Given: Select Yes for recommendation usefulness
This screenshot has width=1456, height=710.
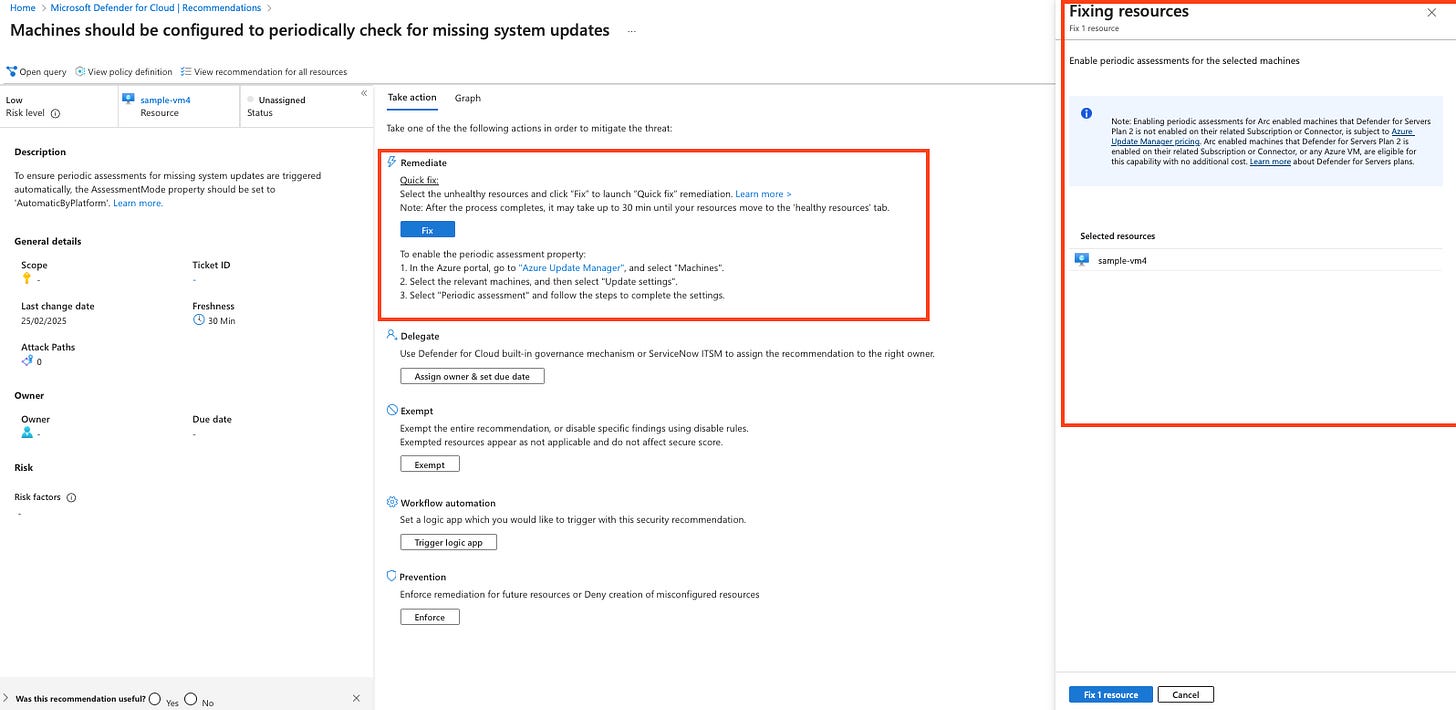Looking at the screenshot, I should tap(154, 699).
